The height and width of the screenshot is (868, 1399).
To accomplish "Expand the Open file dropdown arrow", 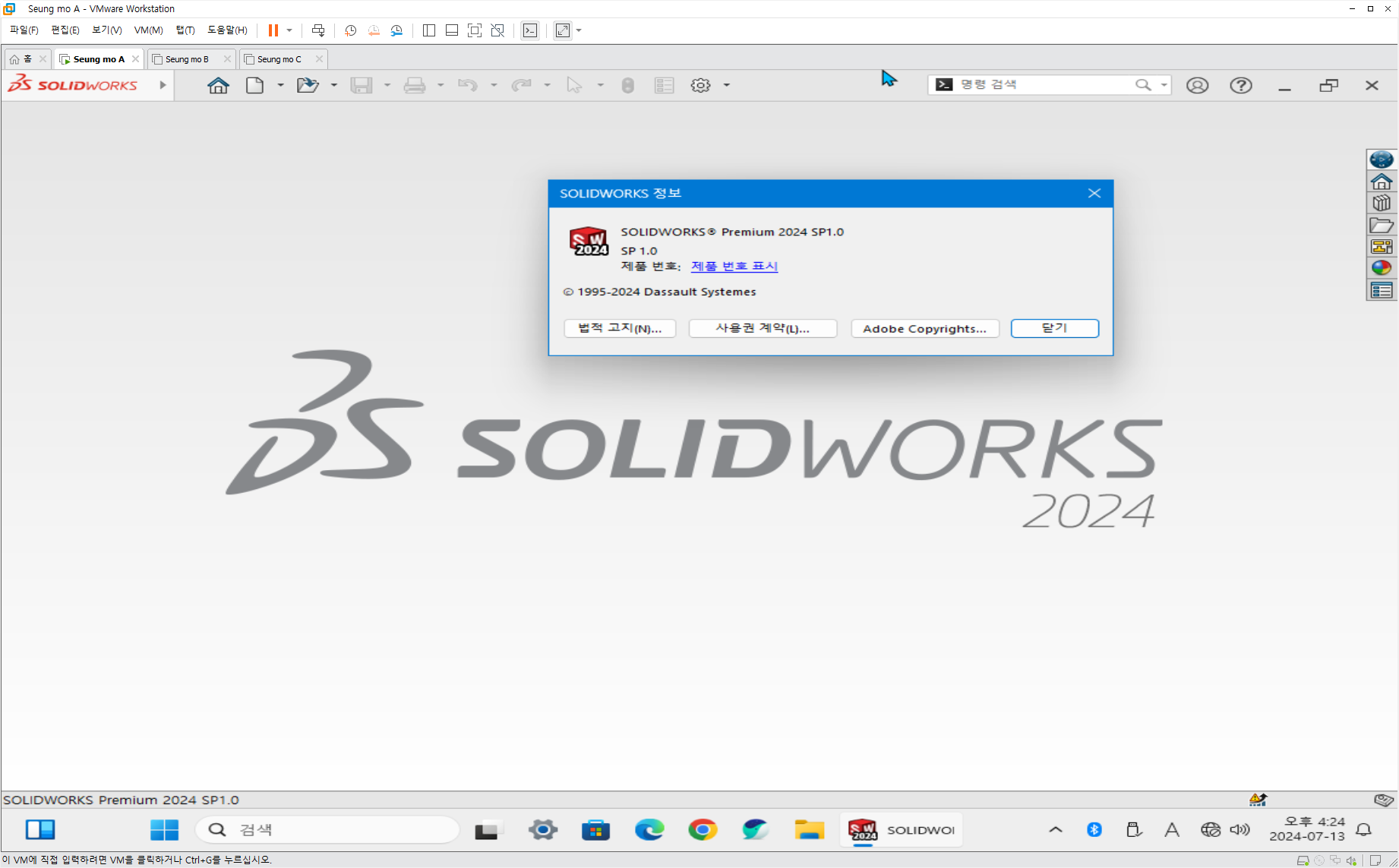I will pyautogui.click(x=333, y=85).
